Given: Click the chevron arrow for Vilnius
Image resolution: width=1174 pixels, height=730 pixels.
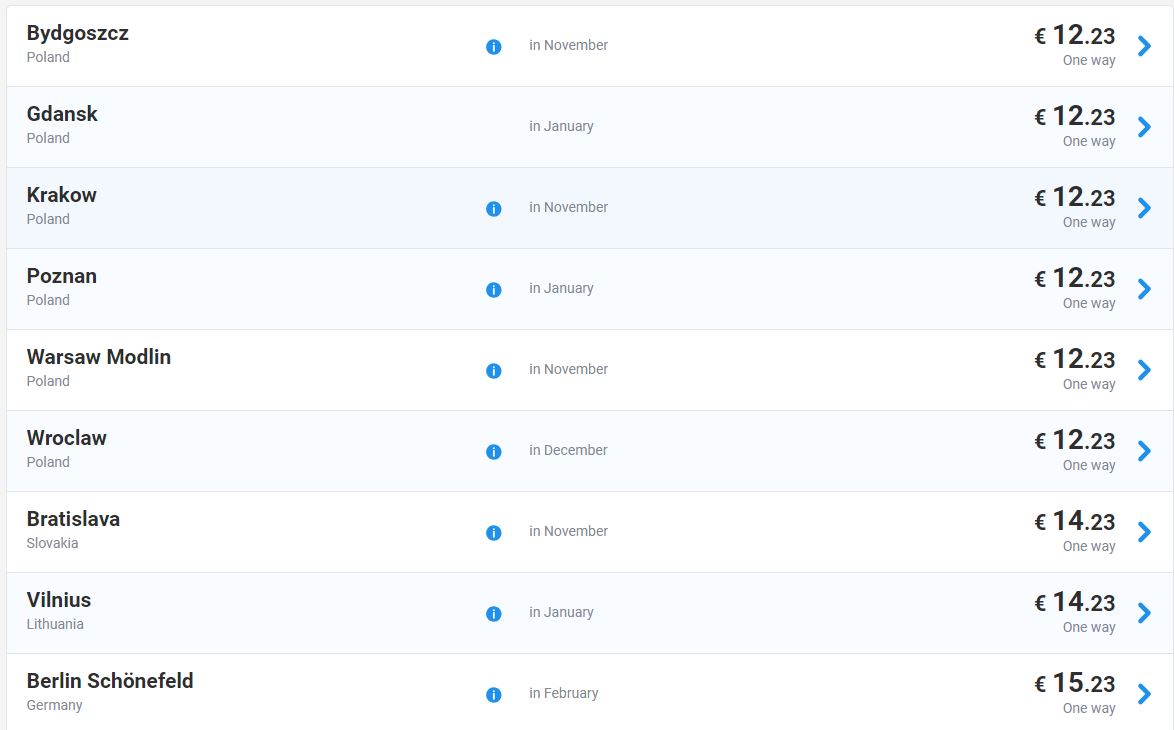Looking at the screenshot, I should click(1145, 613).
